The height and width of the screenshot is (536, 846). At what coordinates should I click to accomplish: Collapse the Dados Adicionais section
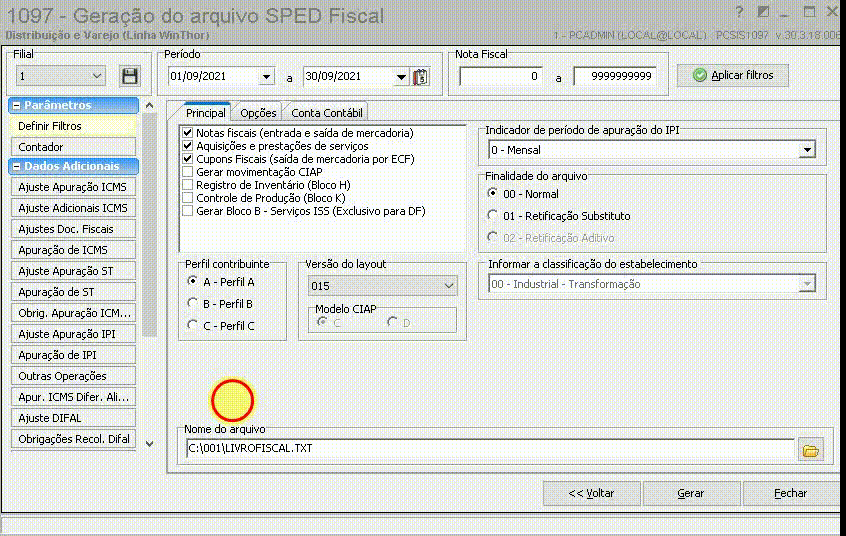[x=17, y=166]
